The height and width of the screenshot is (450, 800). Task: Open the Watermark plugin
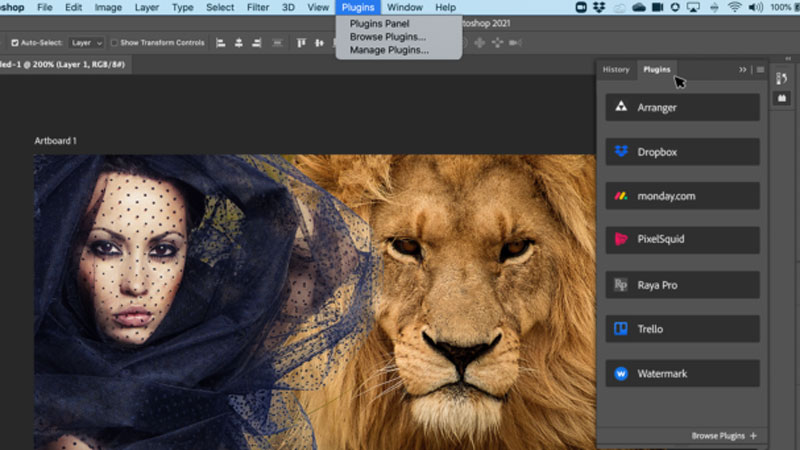tap(682, 374)
